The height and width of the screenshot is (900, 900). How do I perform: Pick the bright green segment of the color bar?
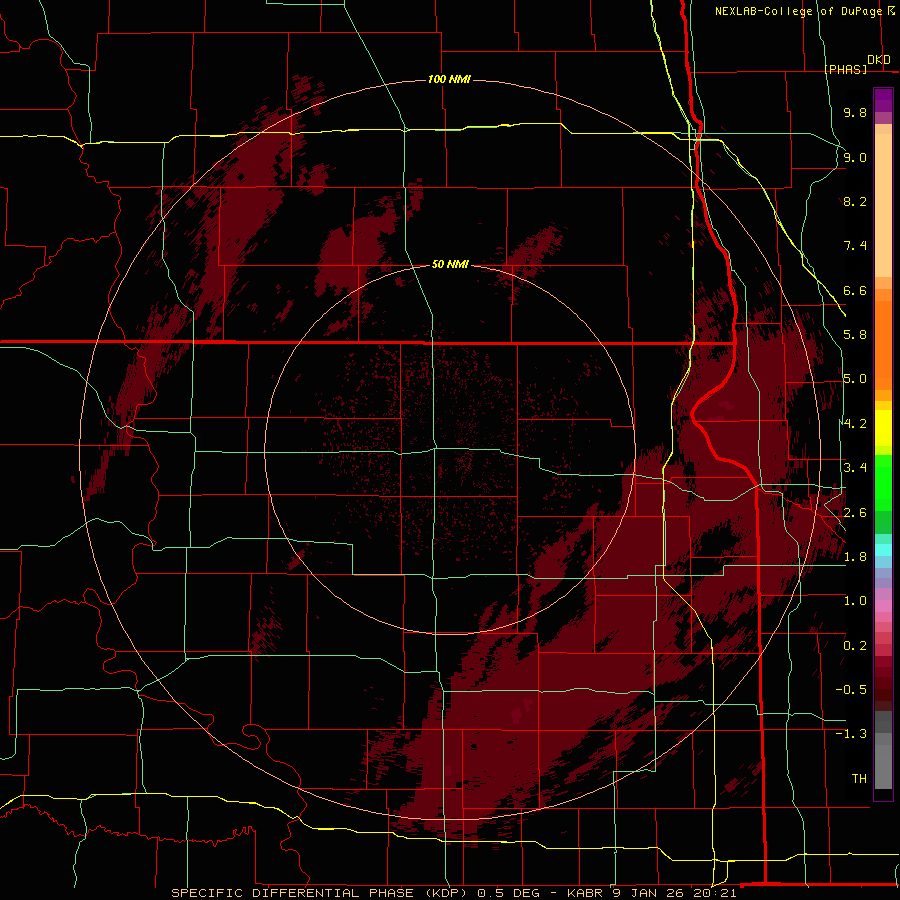(x=883, y=483)
